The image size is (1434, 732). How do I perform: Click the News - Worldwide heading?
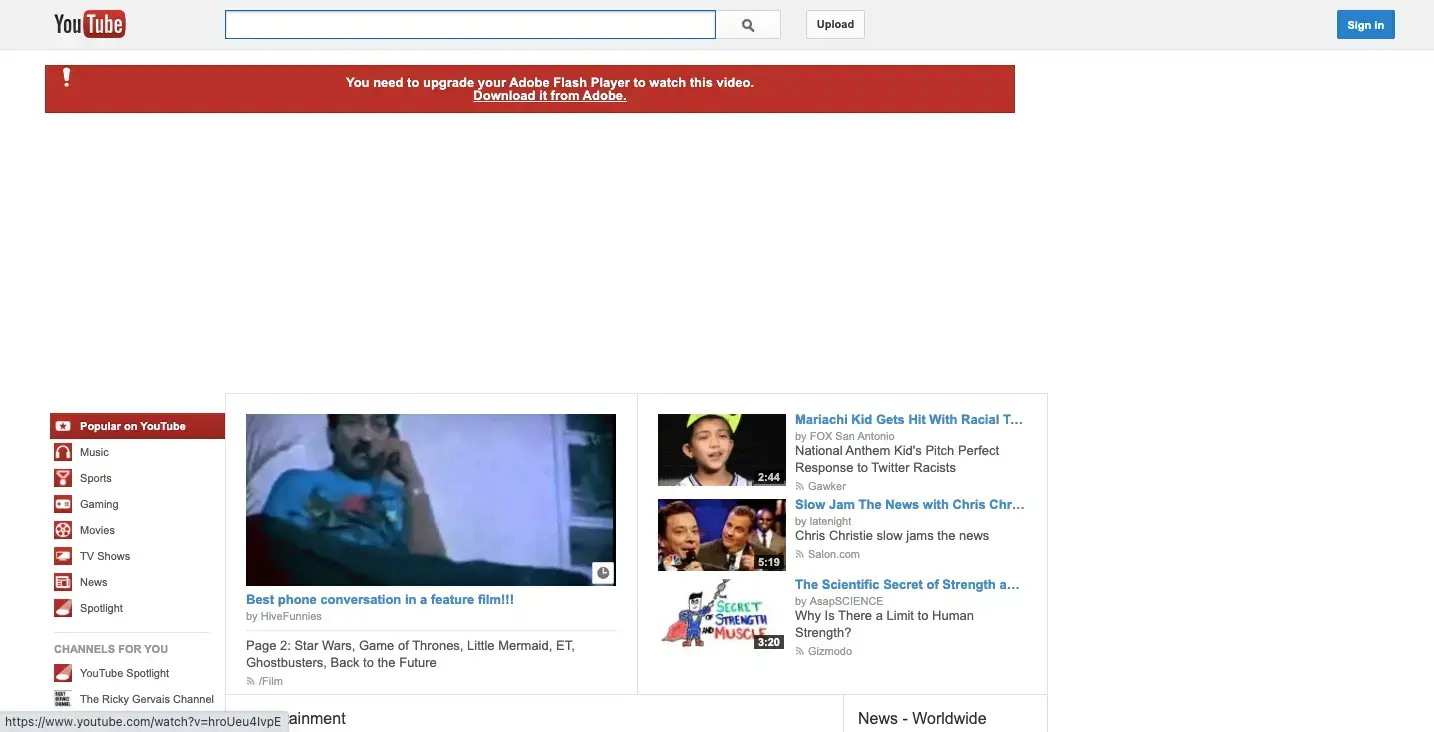[x=922, y=718]
